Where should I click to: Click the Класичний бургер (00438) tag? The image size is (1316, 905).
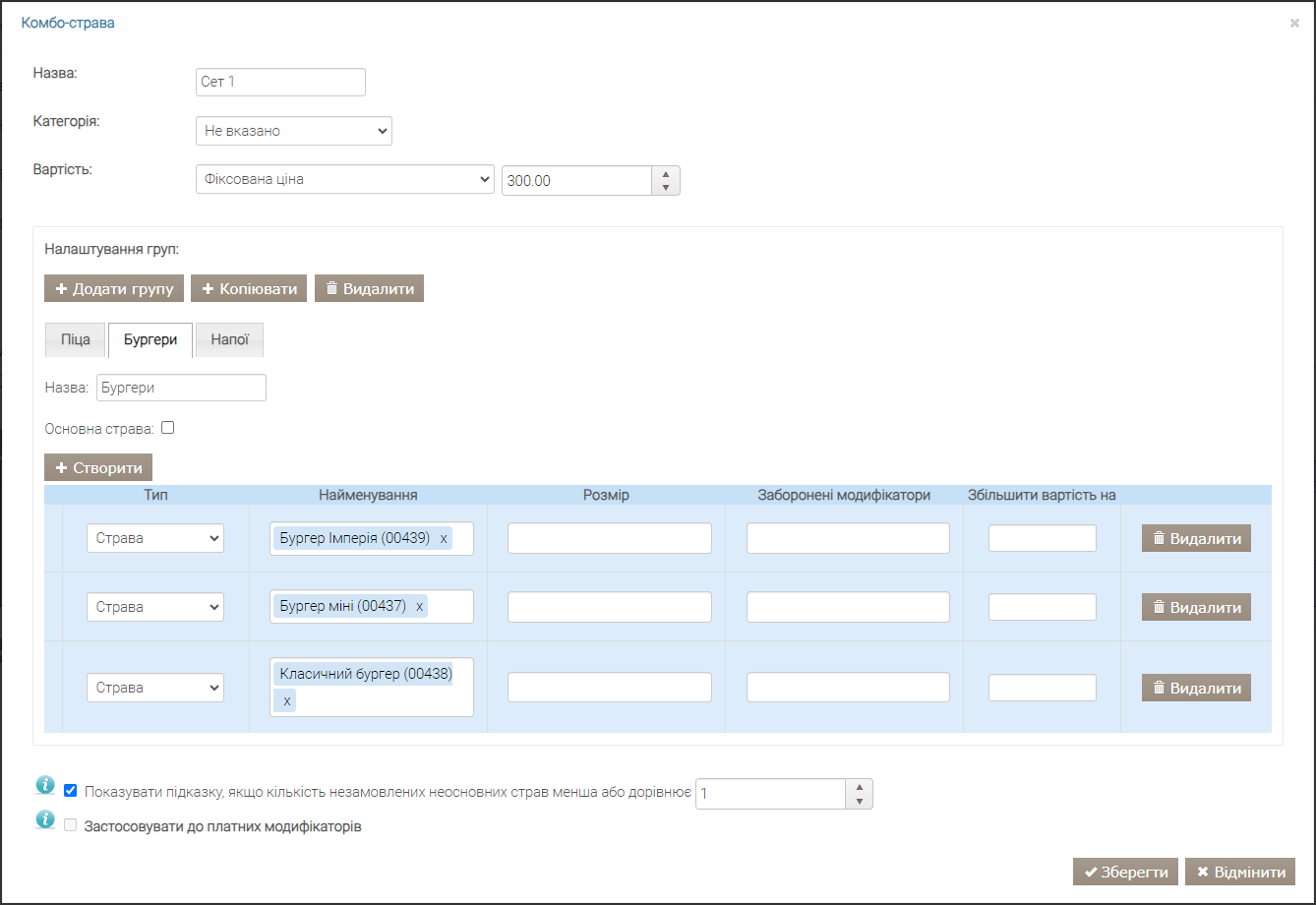[x=365, y=675]
